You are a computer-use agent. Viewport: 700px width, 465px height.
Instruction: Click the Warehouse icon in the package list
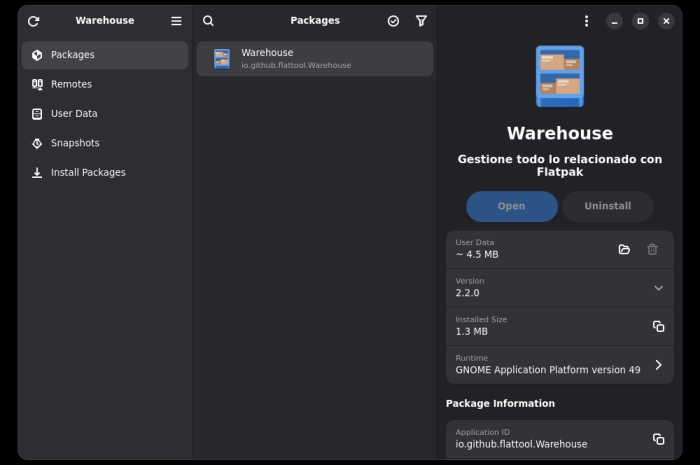(222, 59)
